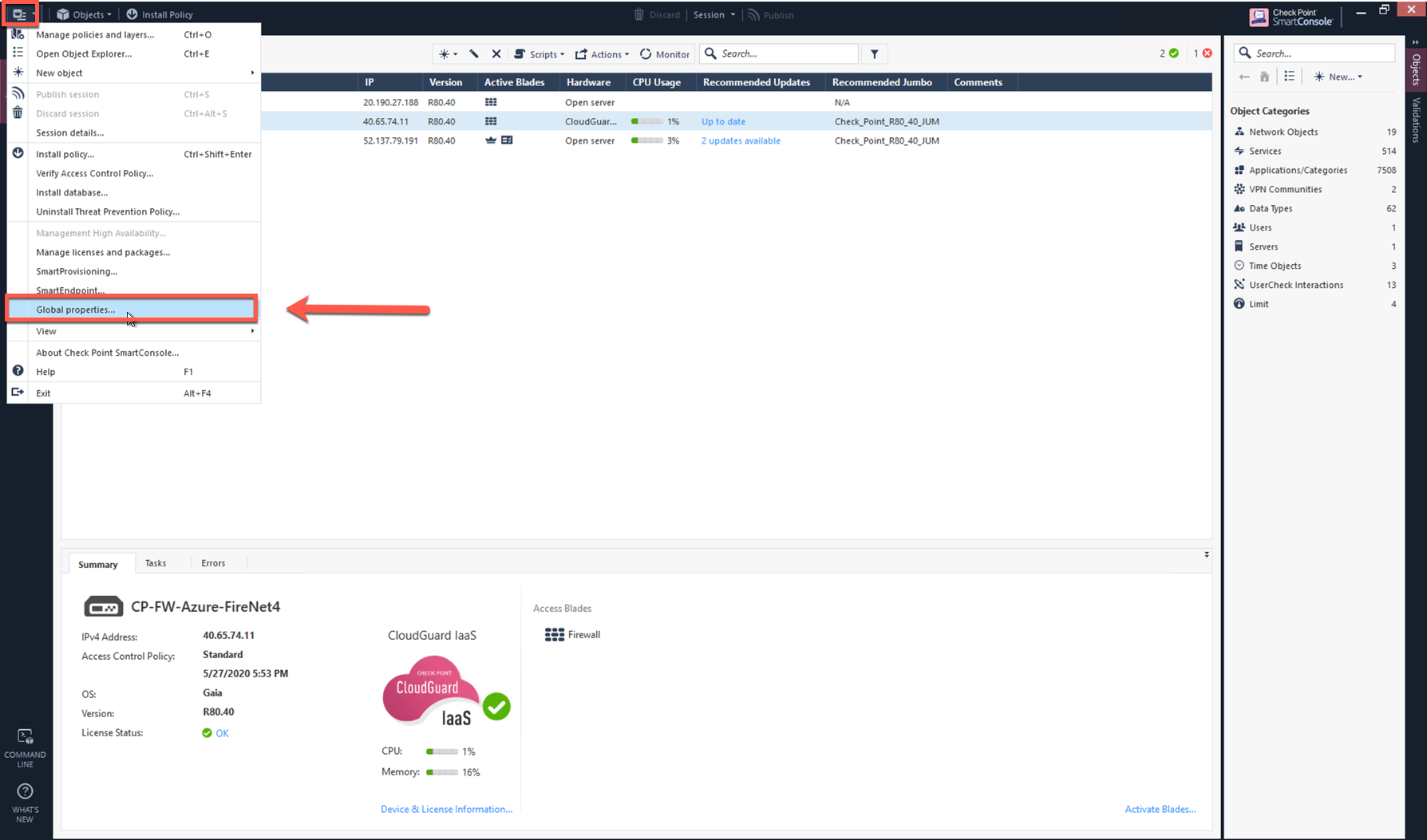Switch to the Tasks tab

156,563
